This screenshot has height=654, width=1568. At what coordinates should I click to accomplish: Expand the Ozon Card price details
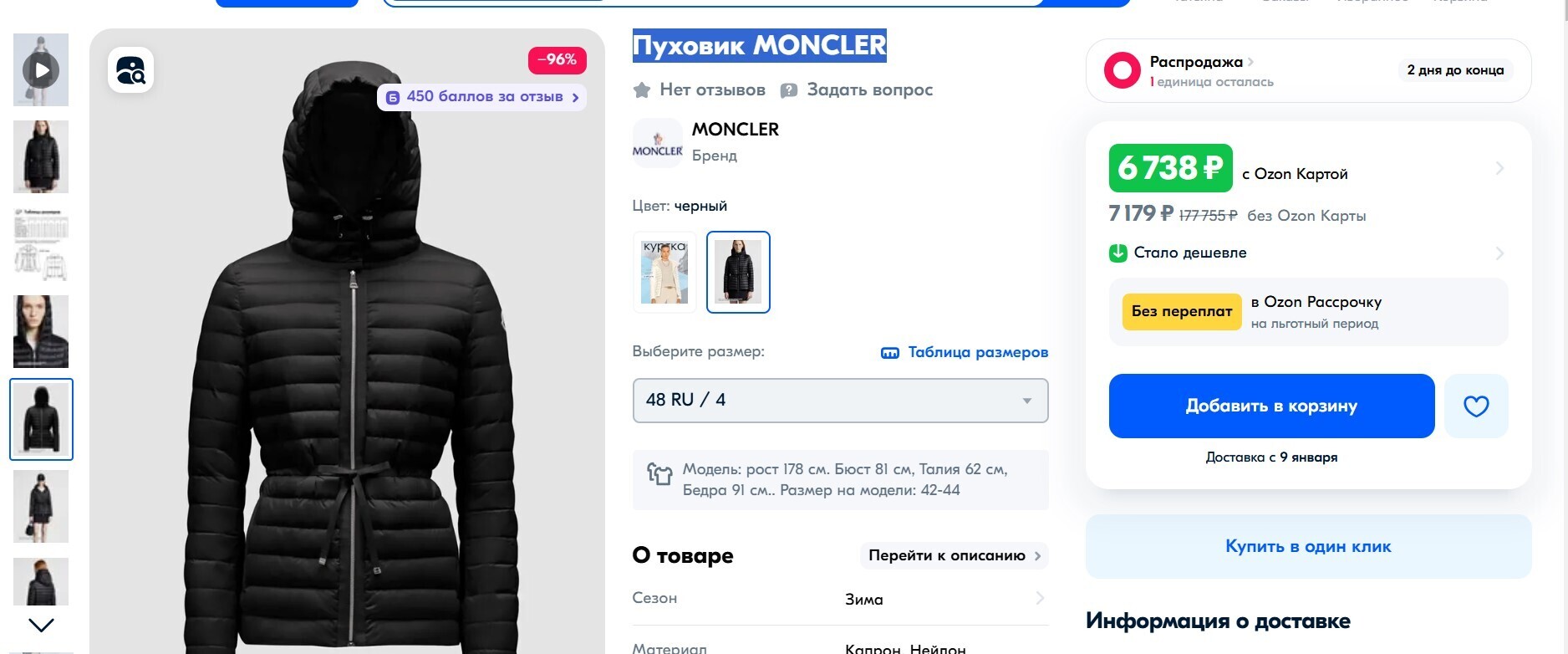point(1499,169)
